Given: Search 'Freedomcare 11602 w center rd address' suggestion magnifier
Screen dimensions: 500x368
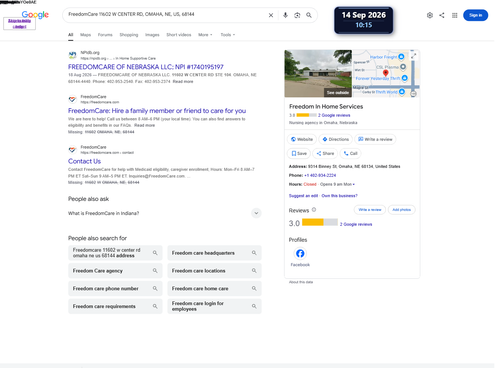Looking at the screenshot, I should pos(155,253).
